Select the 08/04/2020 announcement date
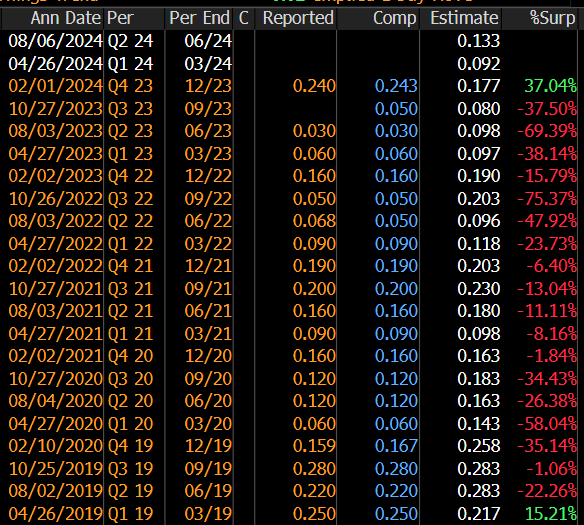 (x=55, y=401)
